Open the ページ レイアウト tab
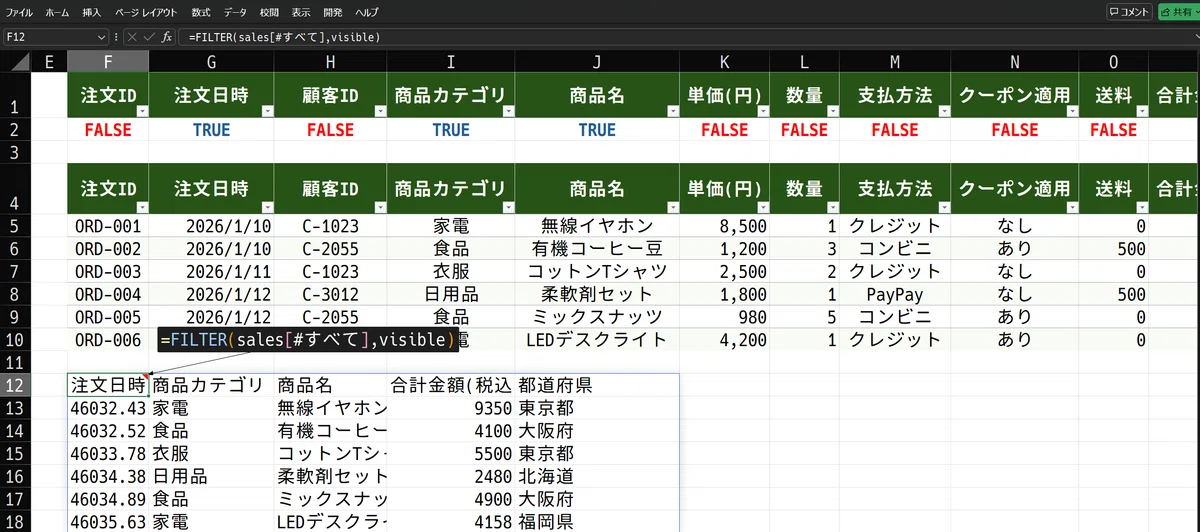The image size is (1200, 532). tap(146, 12)
